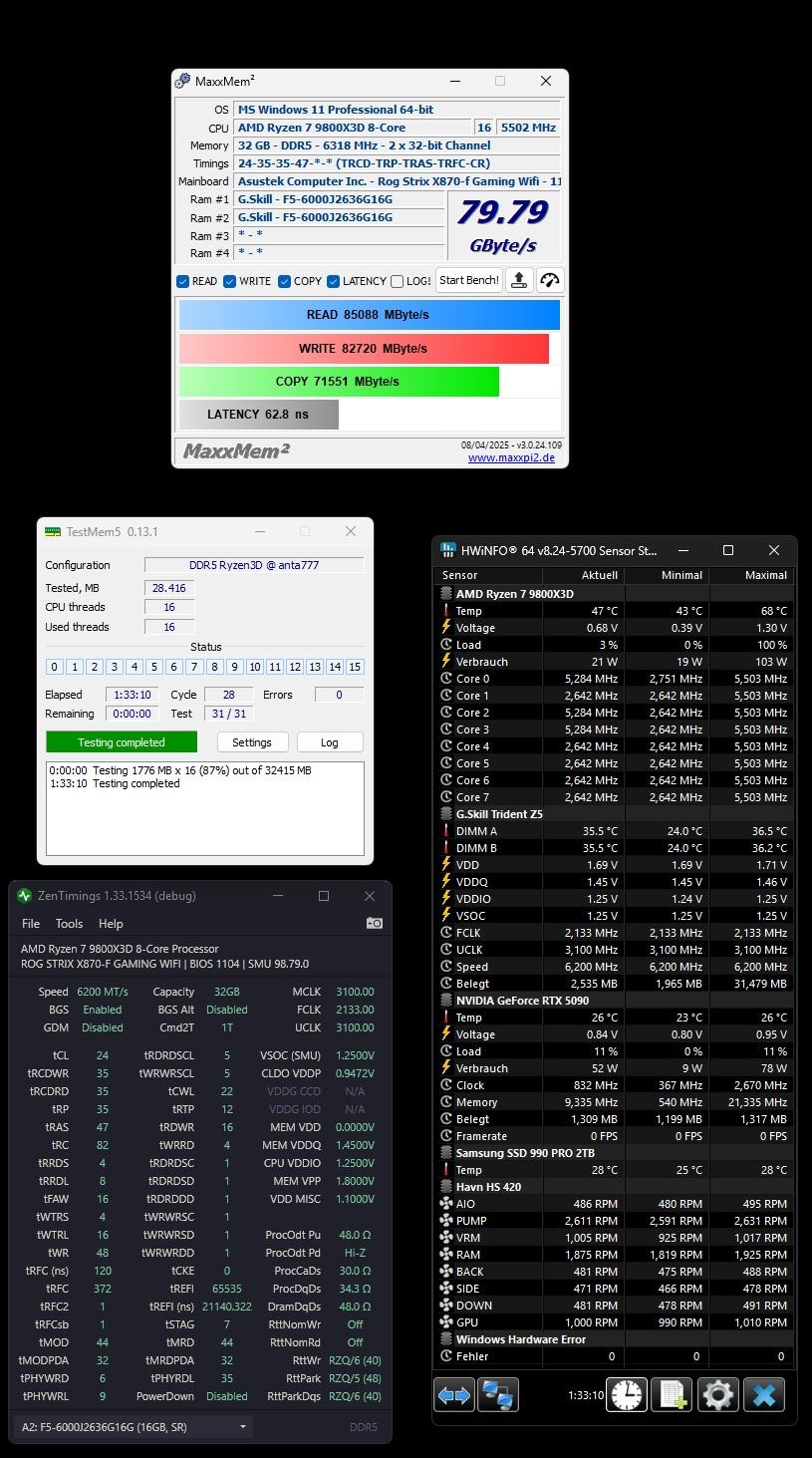Click the Aktuell column header in HWiNFO

pyautogui.click(x=584, y=575)
